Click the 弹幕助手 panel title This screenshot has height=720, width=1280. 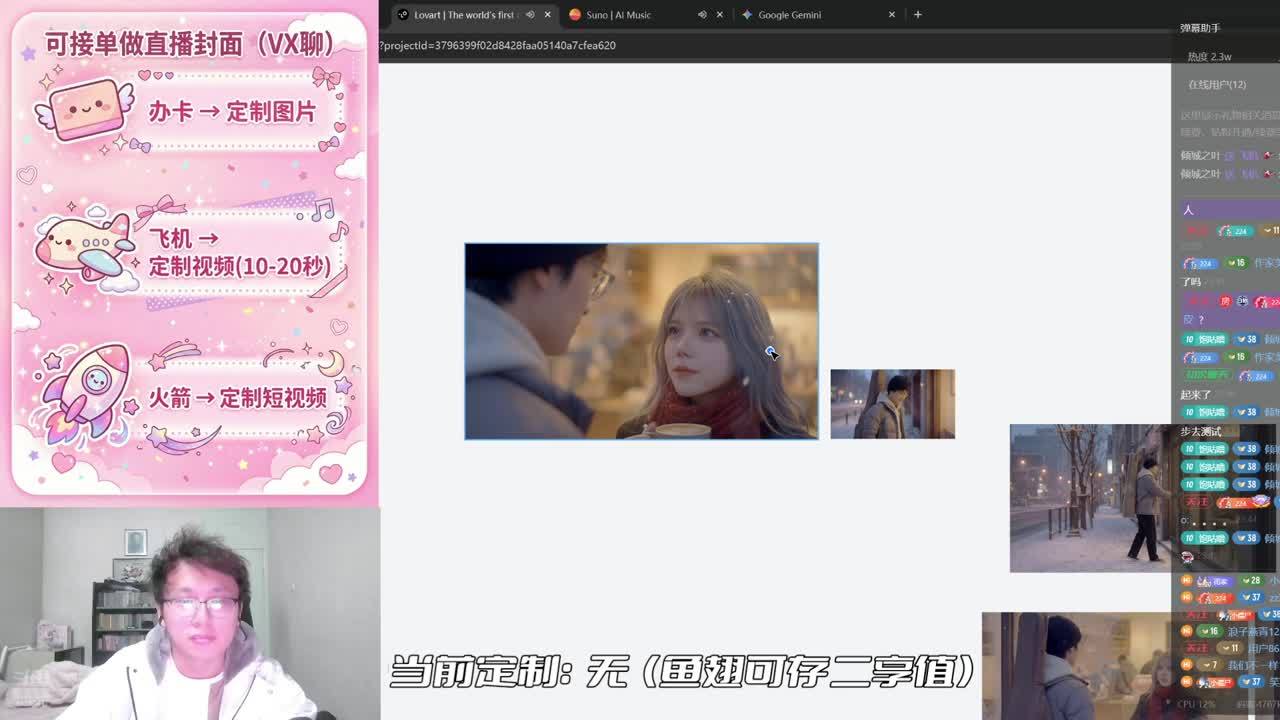pos(1200,28)
